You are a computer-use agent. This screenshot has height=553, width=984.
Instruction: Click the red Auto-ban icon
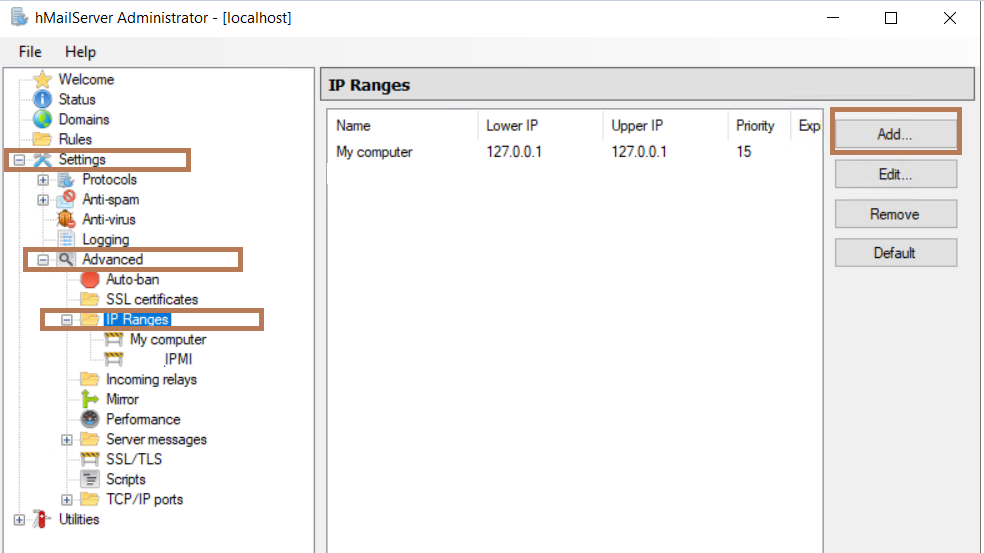pos(90,279)
